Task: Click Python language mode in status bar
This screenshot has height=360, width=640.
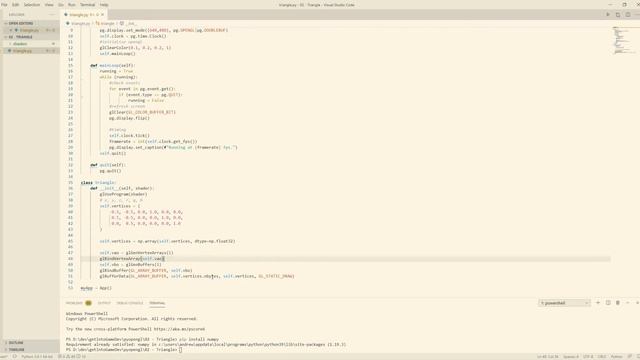Action: [x=616, y=357]
